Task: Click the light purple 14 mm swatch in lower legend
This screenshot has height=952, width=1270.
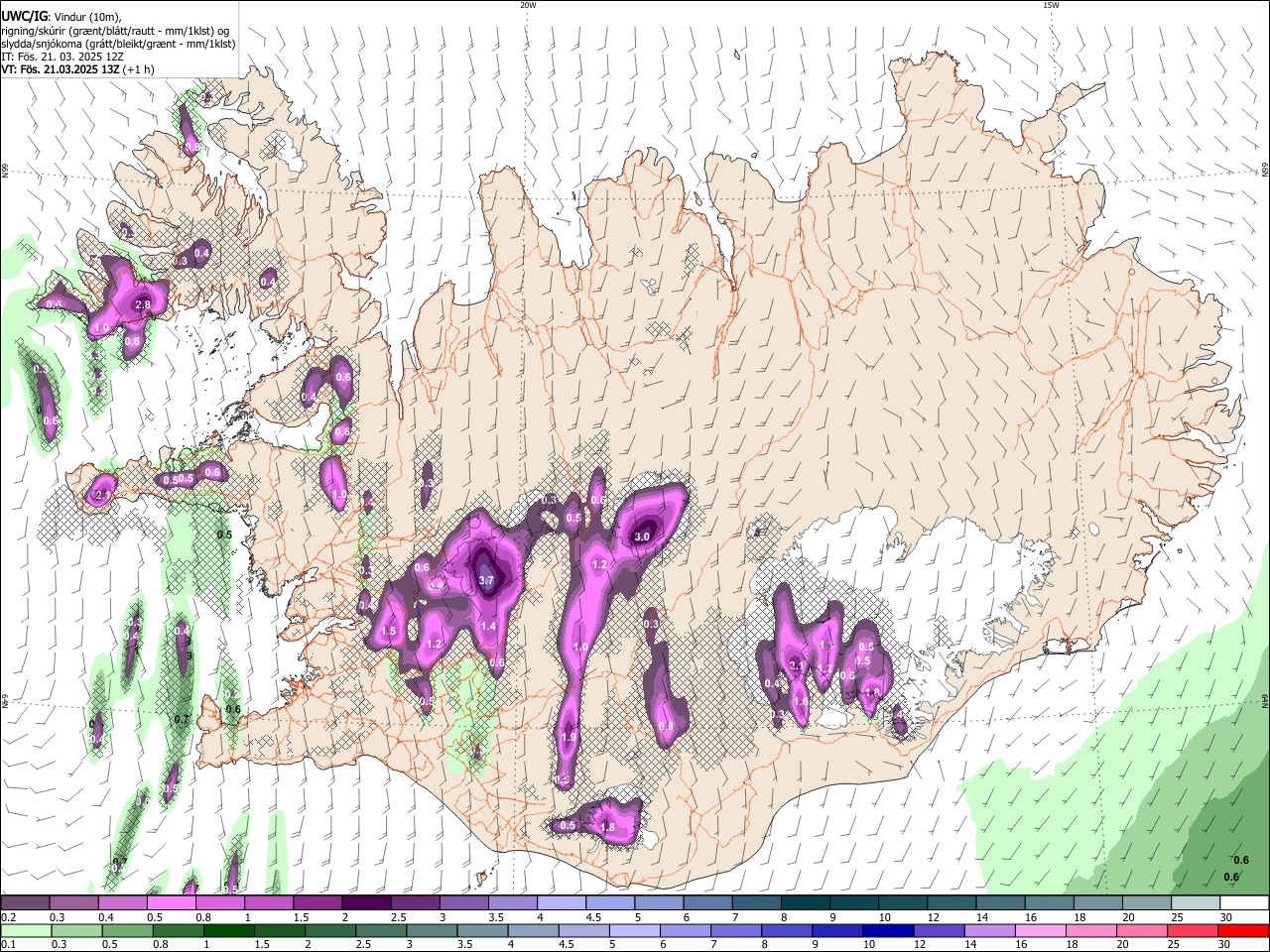Action: coord(989,931)
